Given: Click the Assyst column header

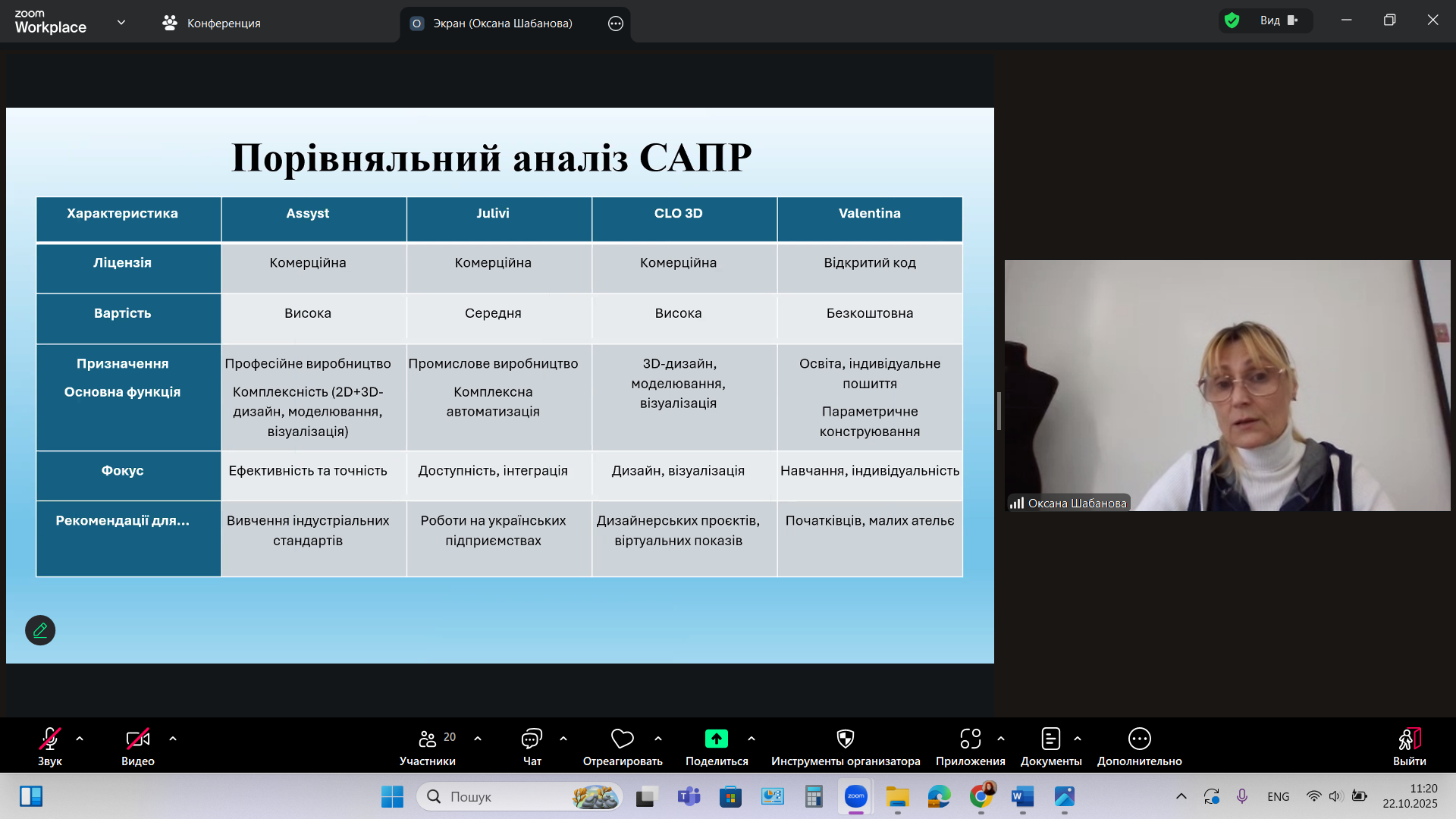Looking at the screenshot, I should 314,219.
